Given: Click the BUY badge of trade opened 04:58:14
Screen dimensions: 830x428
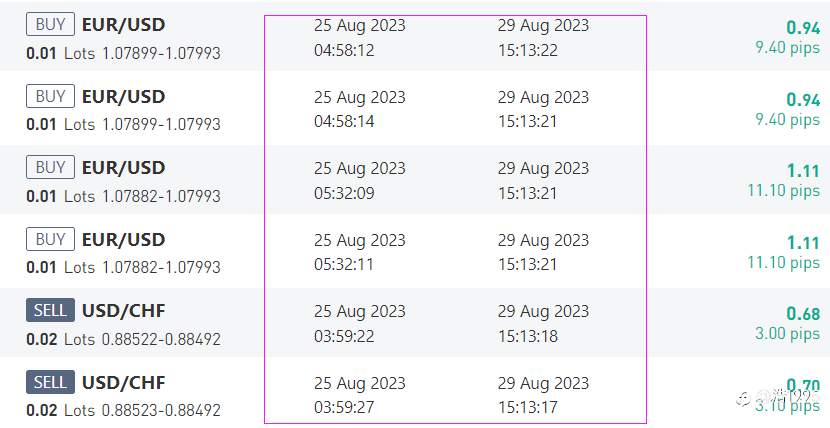Looking at the screenshot, I should pos(50,96).
